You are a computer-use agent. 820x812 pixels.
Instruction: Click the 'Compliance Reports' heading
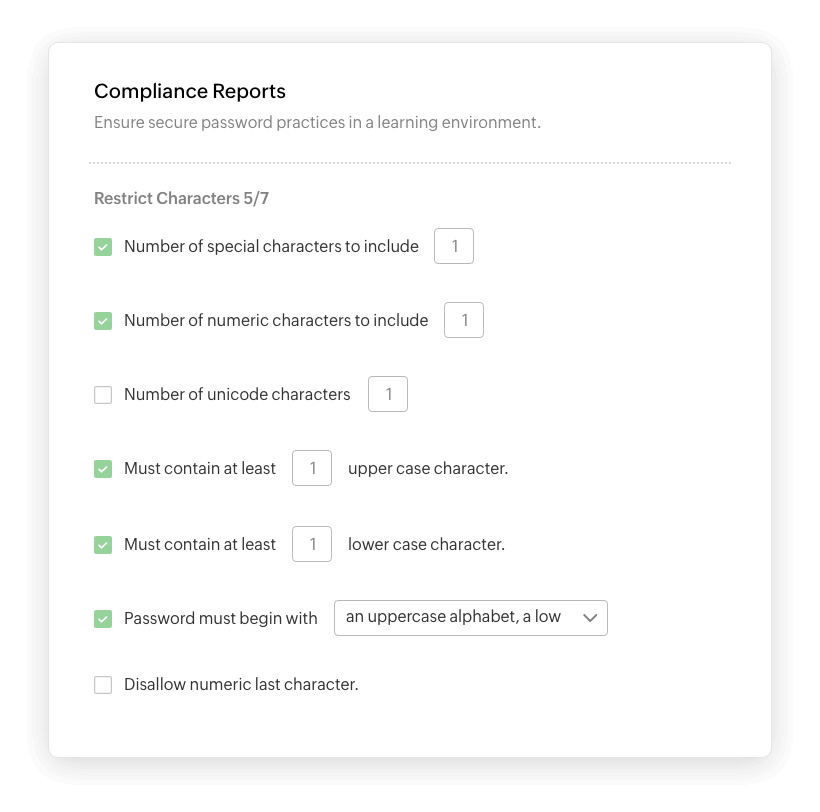coord(189,91)
